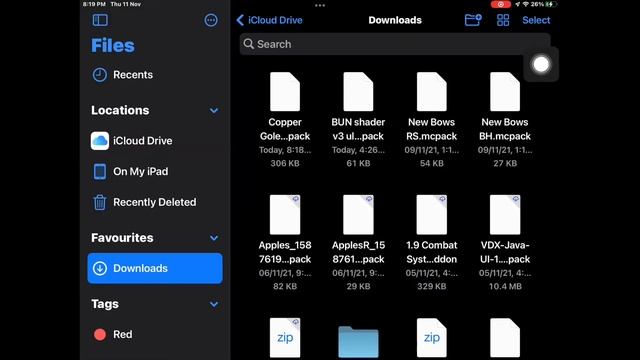The height and width of the screenshot is (360, 640).
Task: Create a new folder
Action: [473, 20]
